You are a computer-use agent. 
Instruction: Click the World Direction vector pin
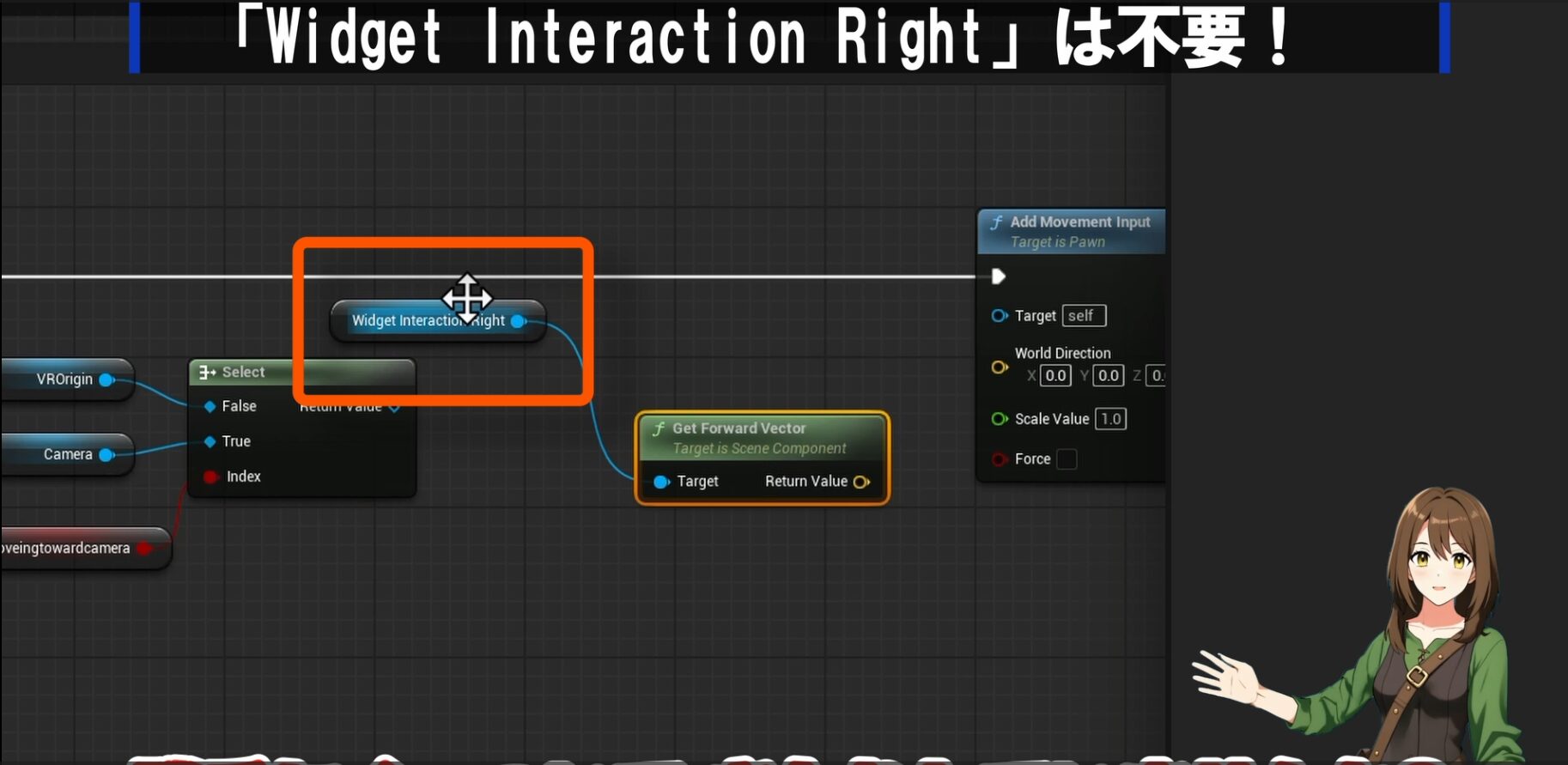[999, 367]
